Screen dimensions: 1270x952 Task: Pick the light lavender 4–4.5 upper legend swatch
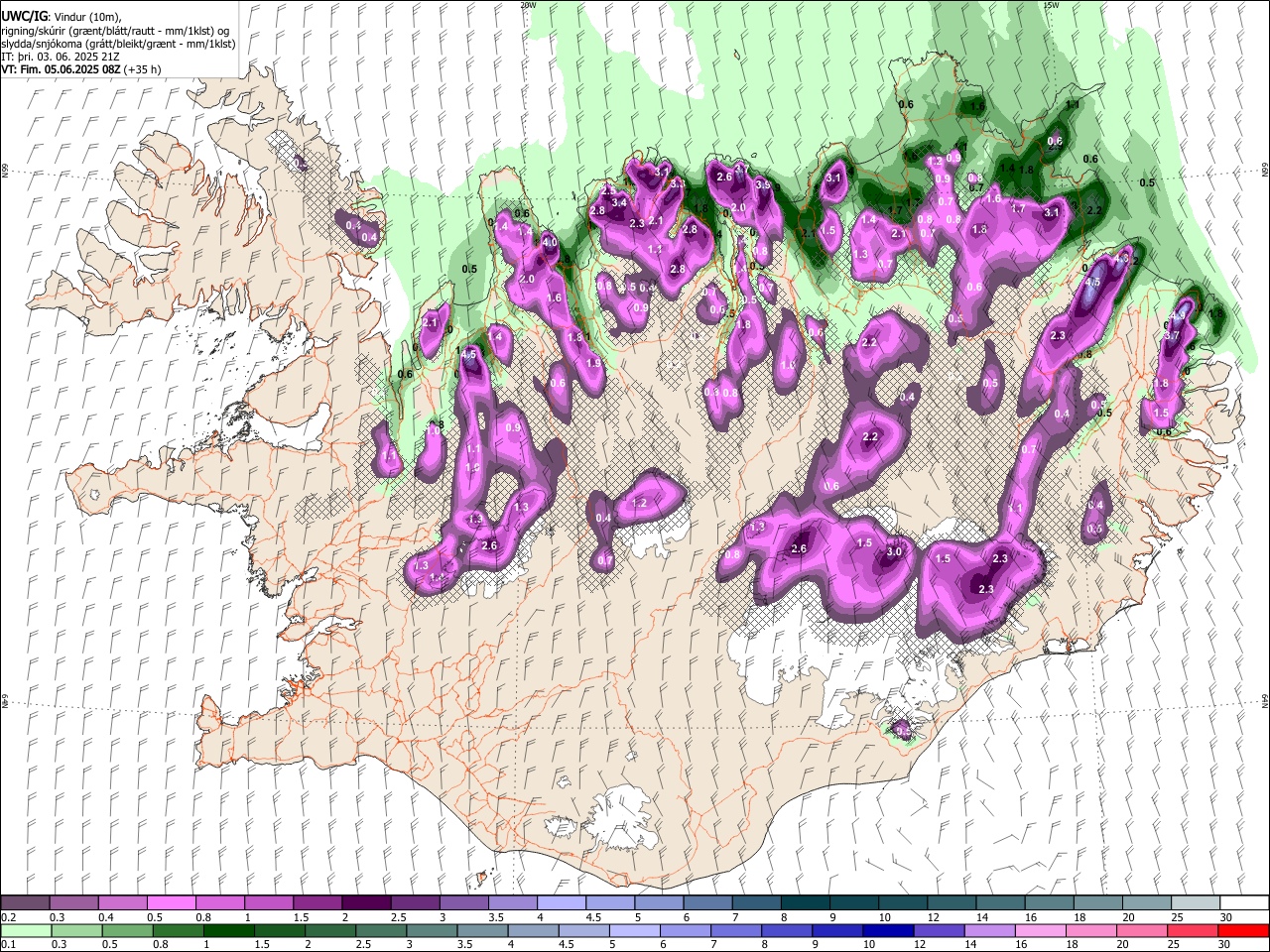coord(561,902)
